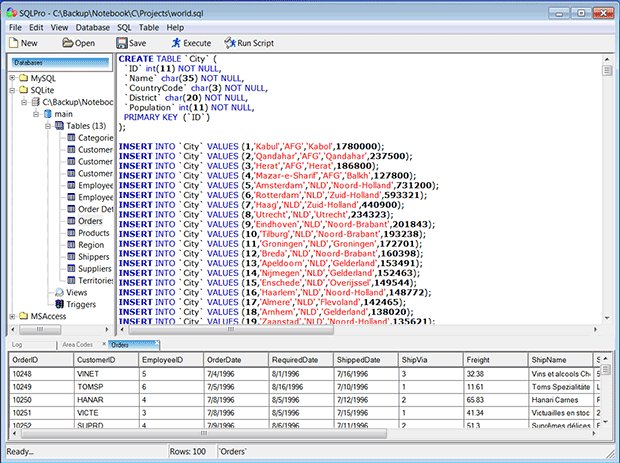The image size is (620, 463).
Task: Click the Products table icon
Action: (71, 232)
